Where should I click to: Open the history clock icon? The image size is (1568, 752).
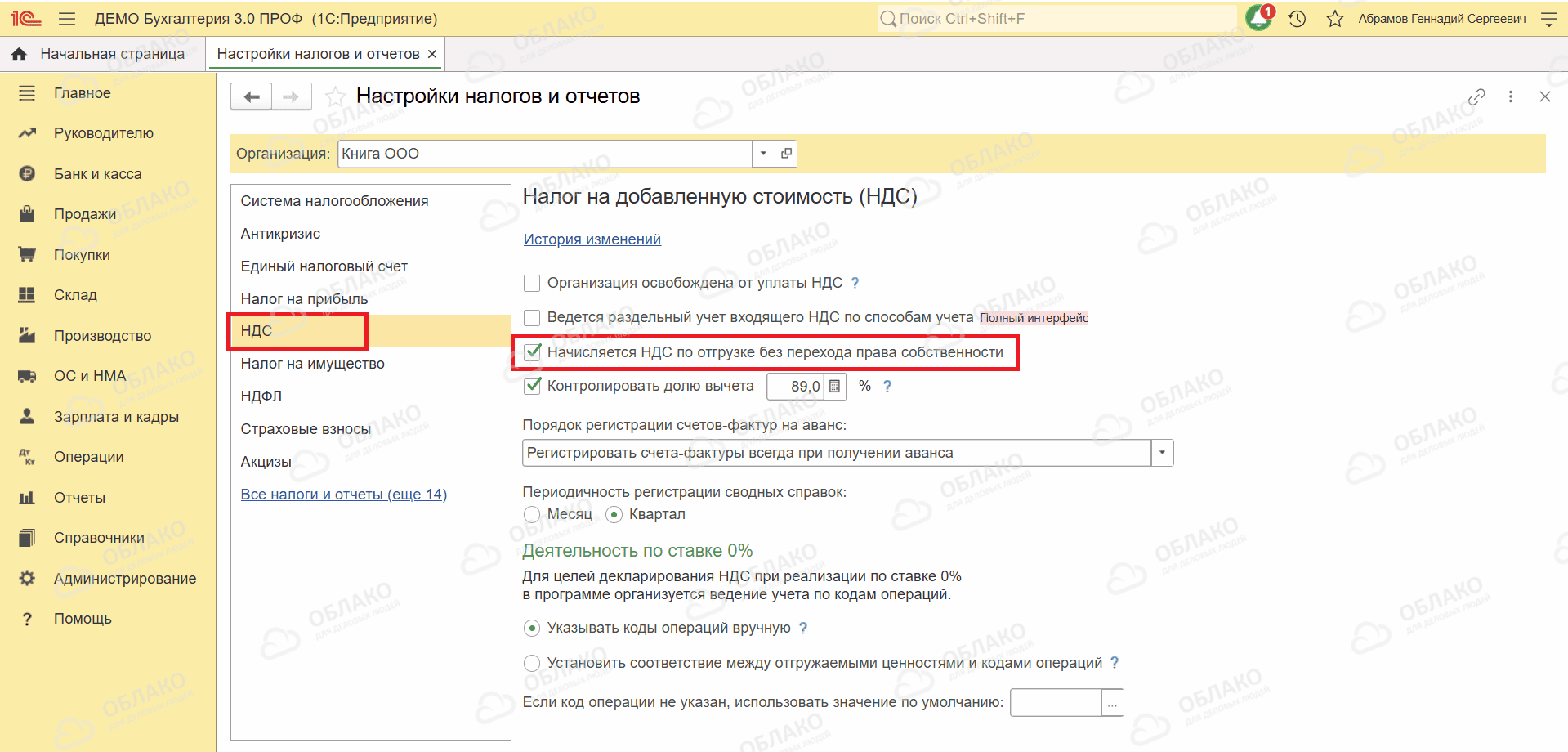[x=1298, y=19]
